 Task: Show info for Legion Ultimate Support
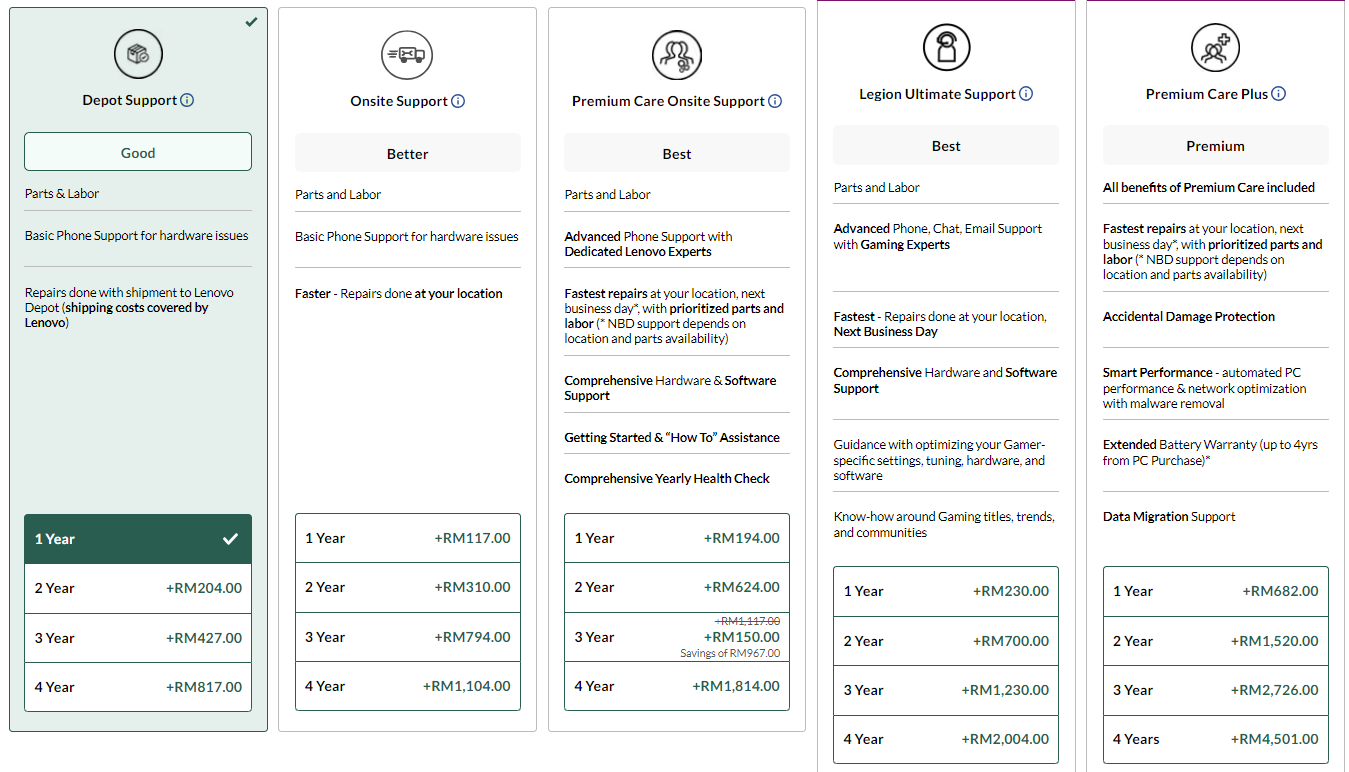tap(1026, 94)
